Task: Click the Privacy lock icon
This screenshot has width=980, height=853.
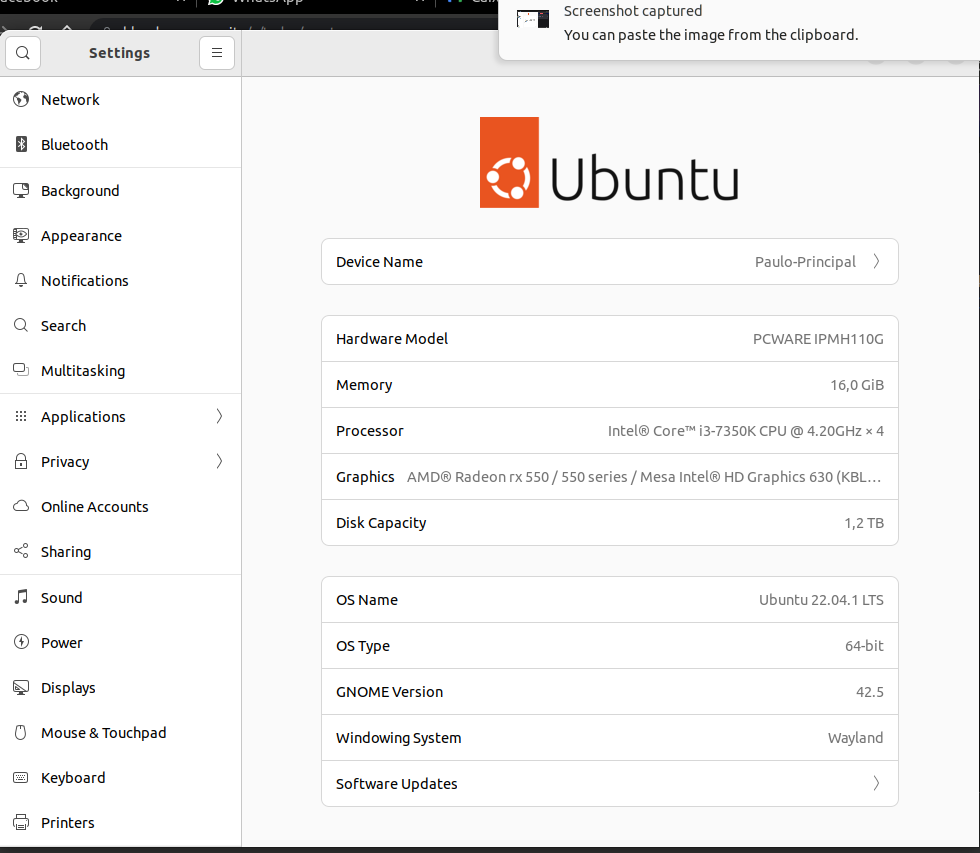Action: tap(21, 461)
